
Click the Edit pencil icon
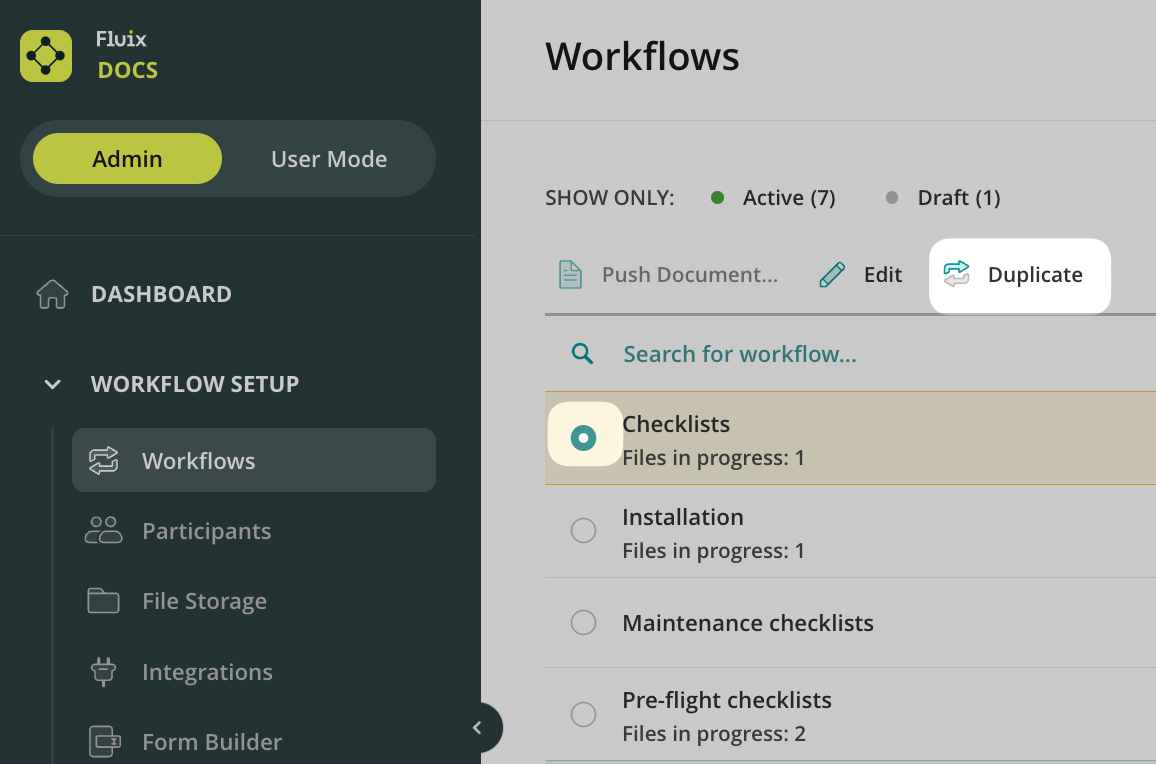pyautogui.click(x=832, y=275)
